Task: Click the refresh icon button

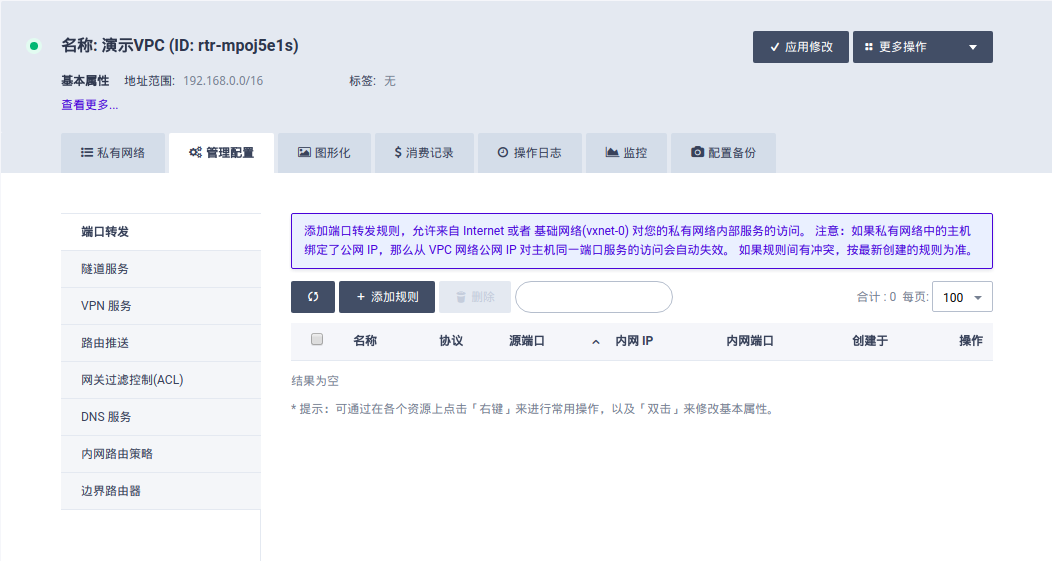Action: (313, 297)
